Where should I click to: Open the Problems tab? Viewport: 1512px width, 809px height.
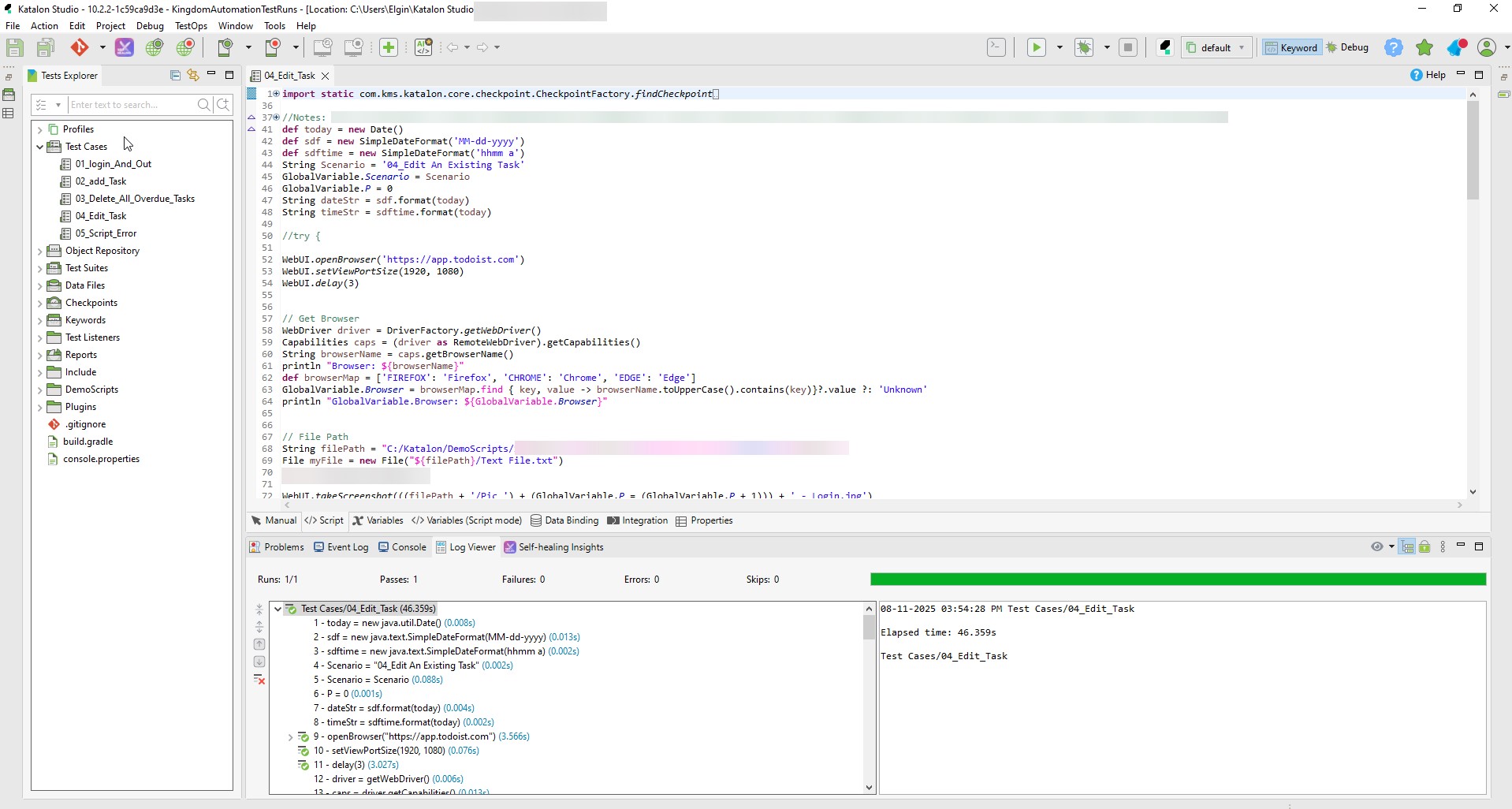[x=277, y=547]
